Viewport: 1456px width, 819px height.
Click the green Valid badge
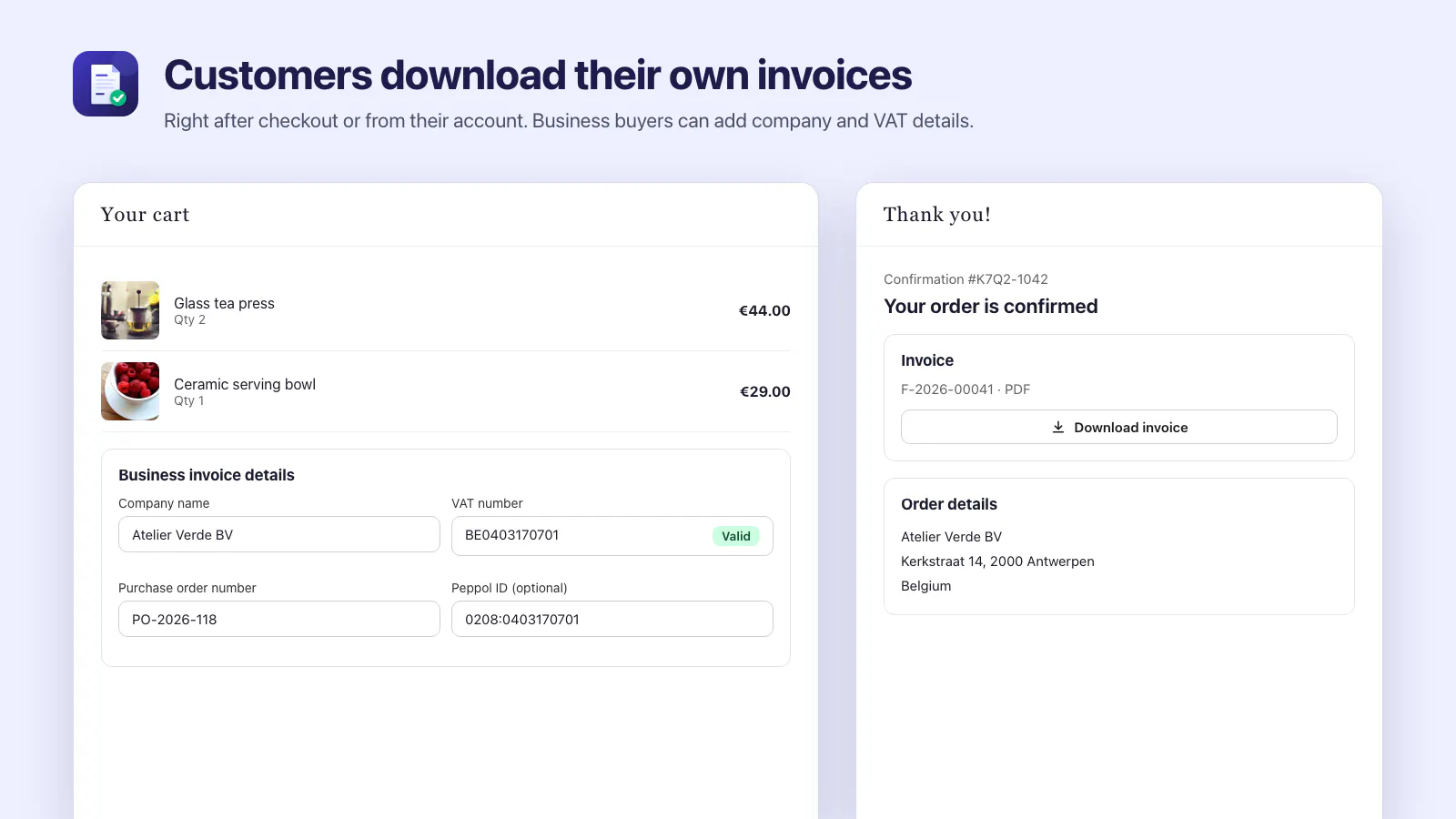(x=736, y=536)
